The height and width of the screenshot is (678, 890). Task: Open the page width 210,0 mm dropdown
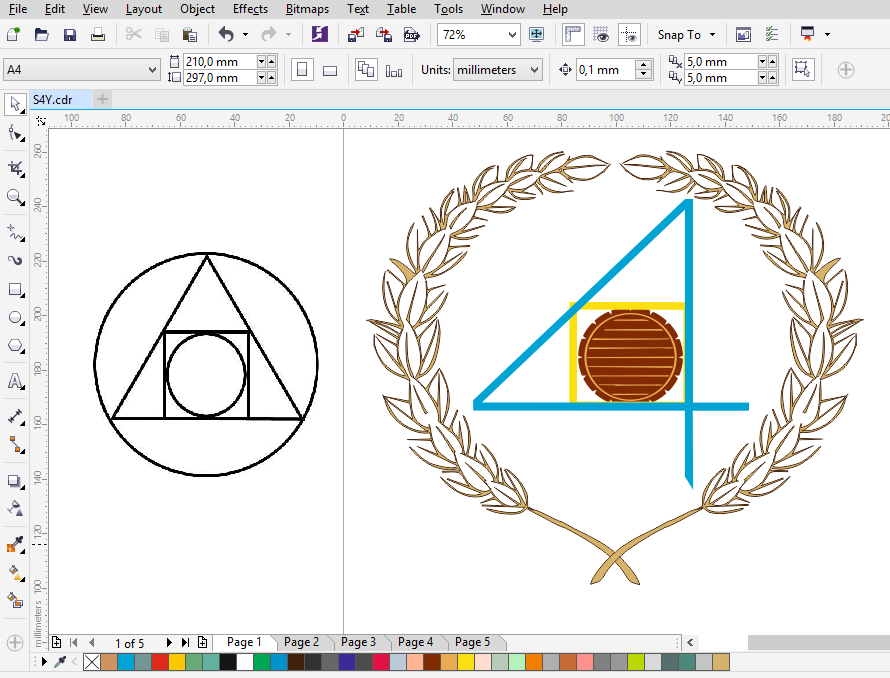point(261,61)
